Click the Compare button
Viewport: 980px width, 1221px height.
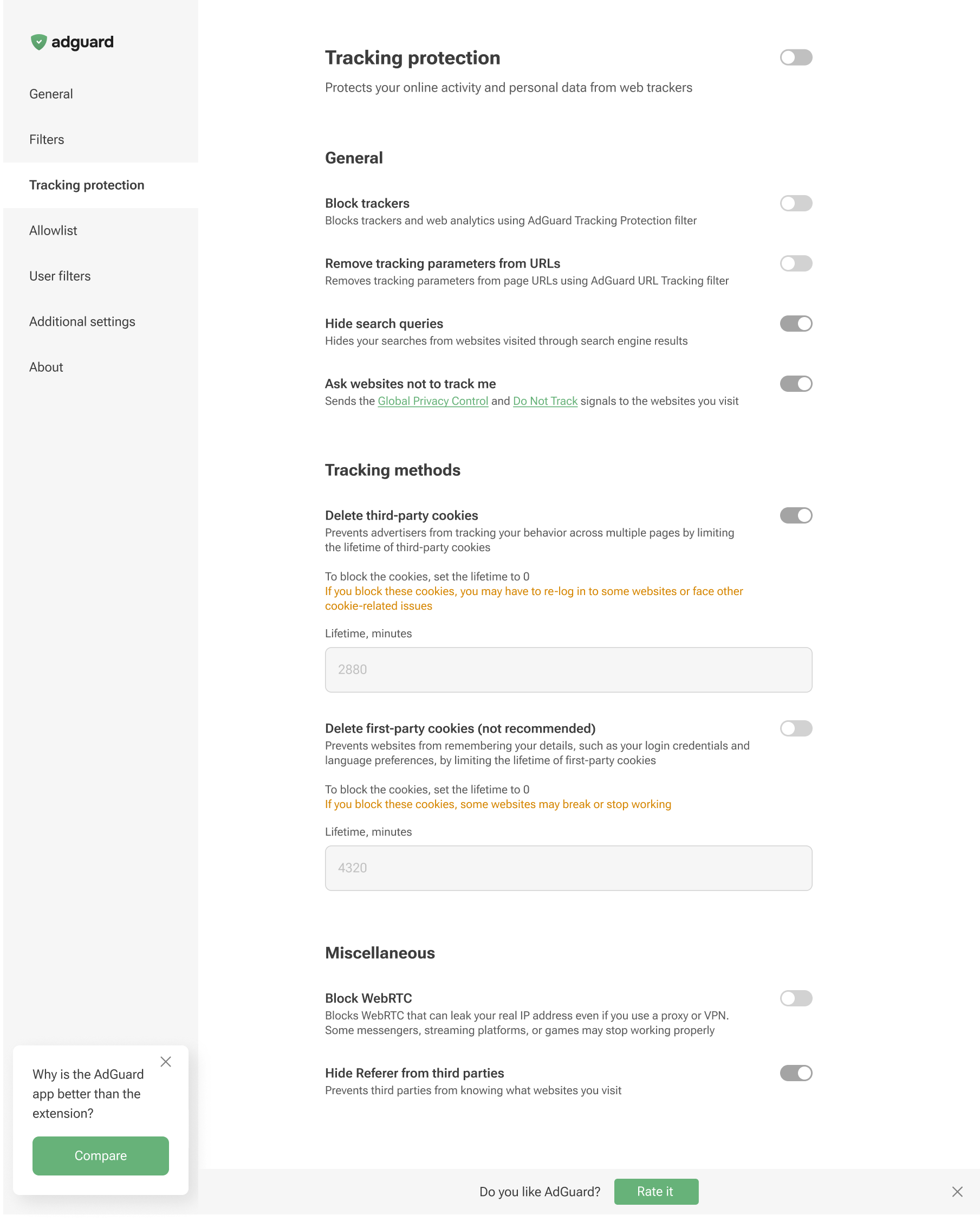click(100, 1156)
